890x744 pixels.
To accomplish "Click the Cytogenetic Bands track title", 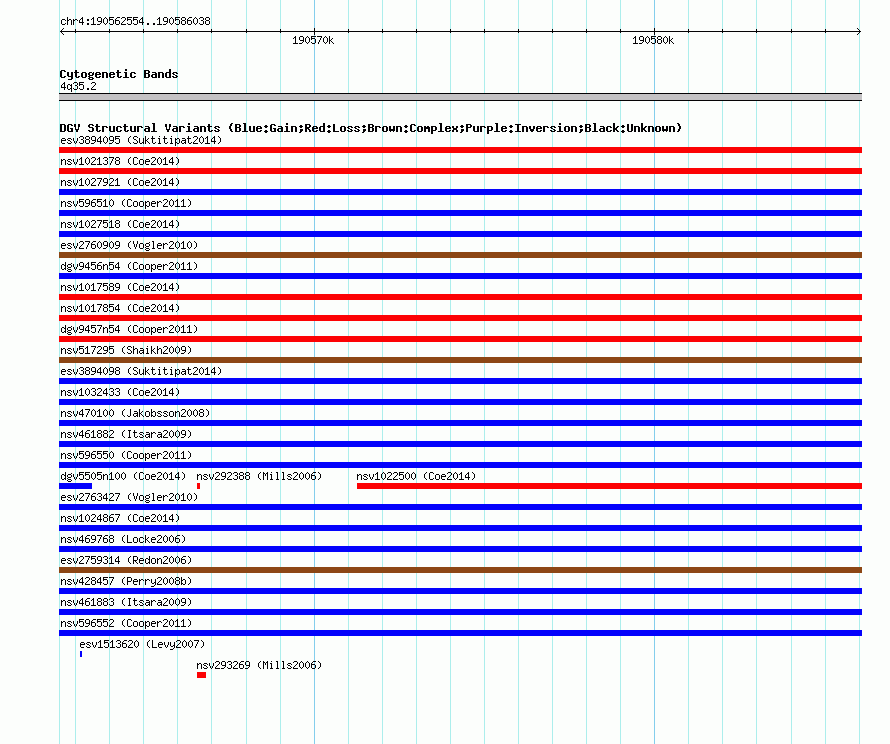I will [119, 74].
